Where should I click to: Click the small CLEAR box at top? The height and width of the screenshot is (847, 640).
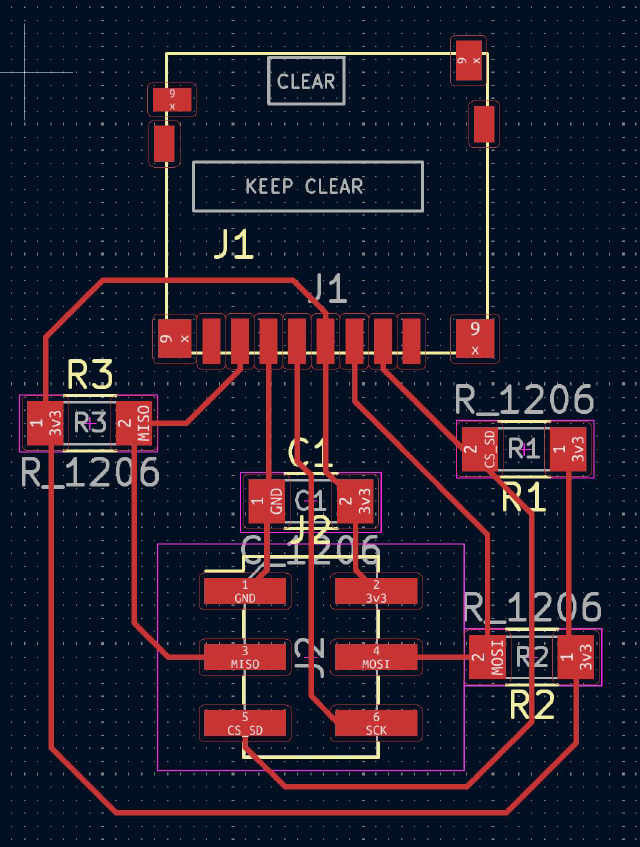[x=306, y=81]
